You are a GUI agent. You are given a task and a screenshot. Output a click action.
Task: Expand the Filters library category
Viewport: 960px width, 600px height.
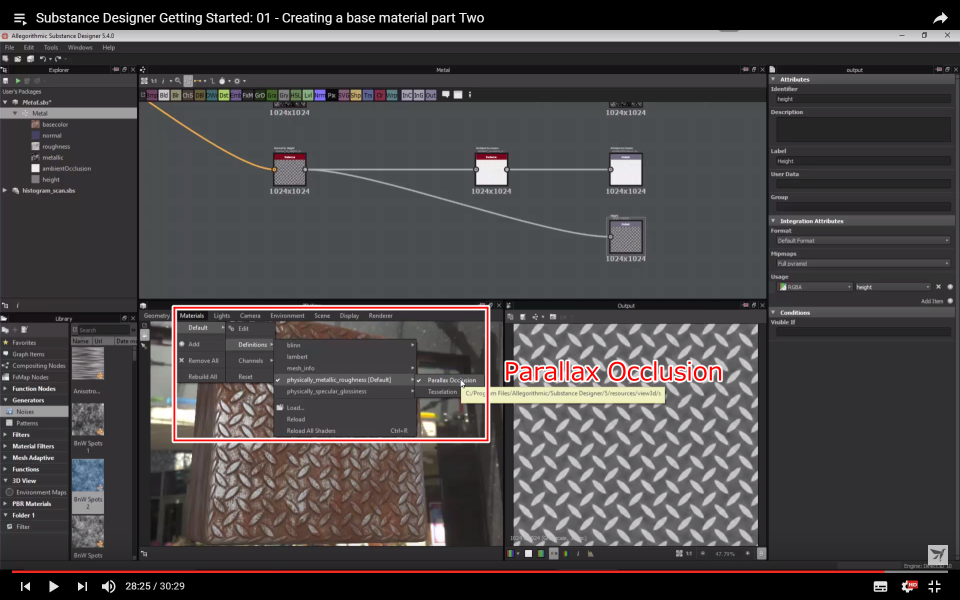tap(6, 435)
